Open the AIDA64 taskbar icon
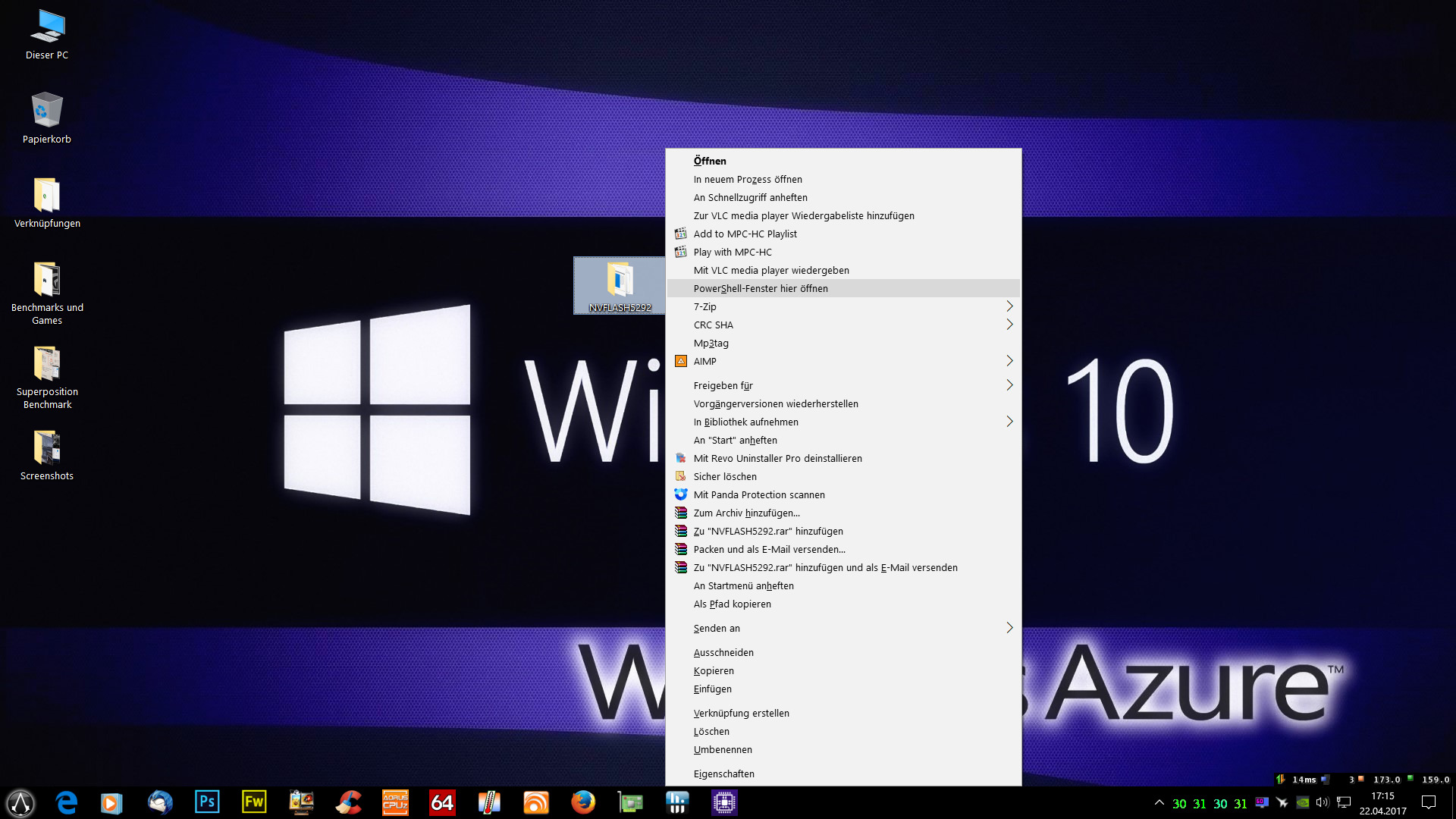 coord(442,802)
